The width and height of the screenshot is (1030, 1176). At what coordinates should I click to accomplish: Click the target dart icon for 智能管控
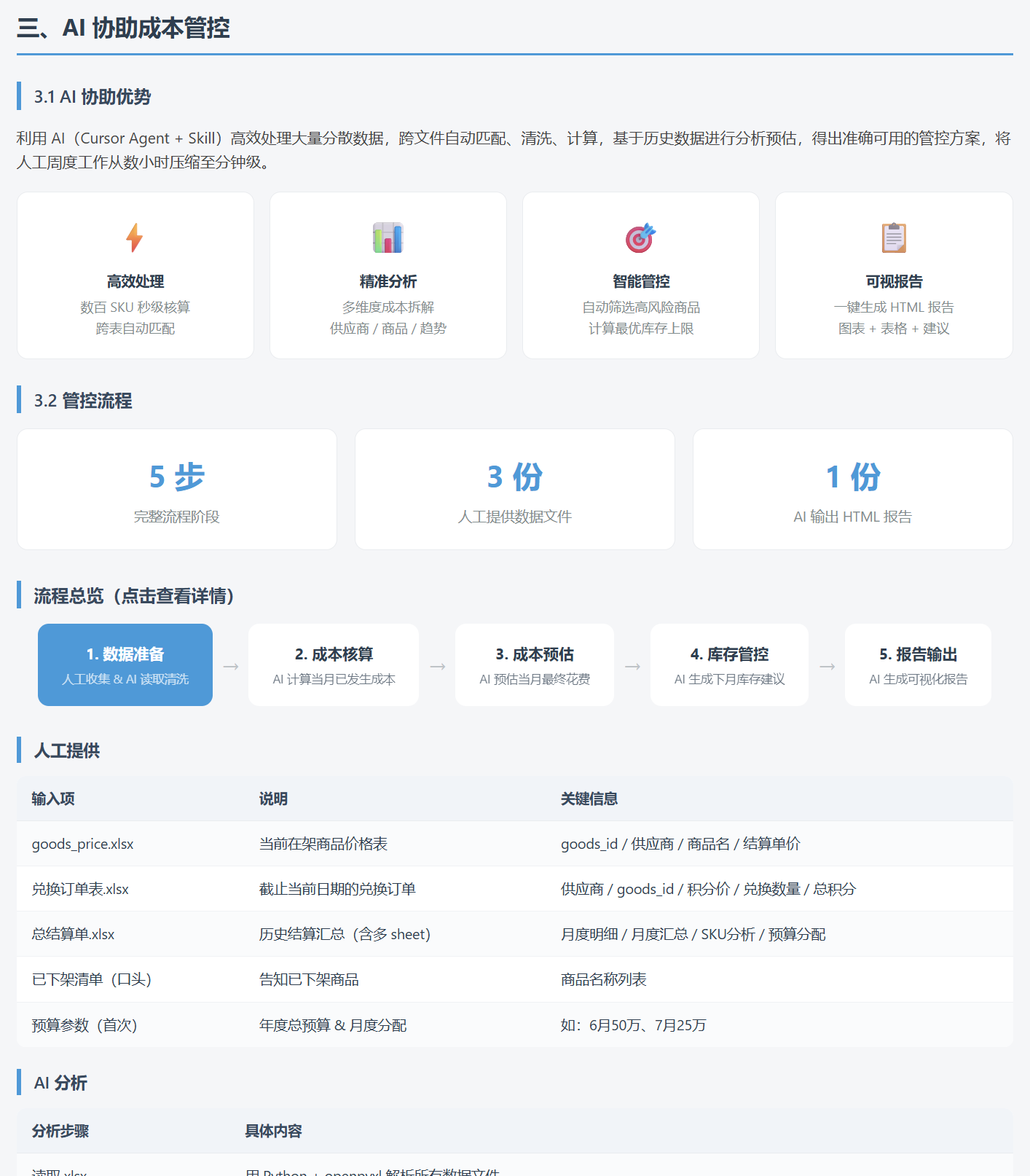640,238
